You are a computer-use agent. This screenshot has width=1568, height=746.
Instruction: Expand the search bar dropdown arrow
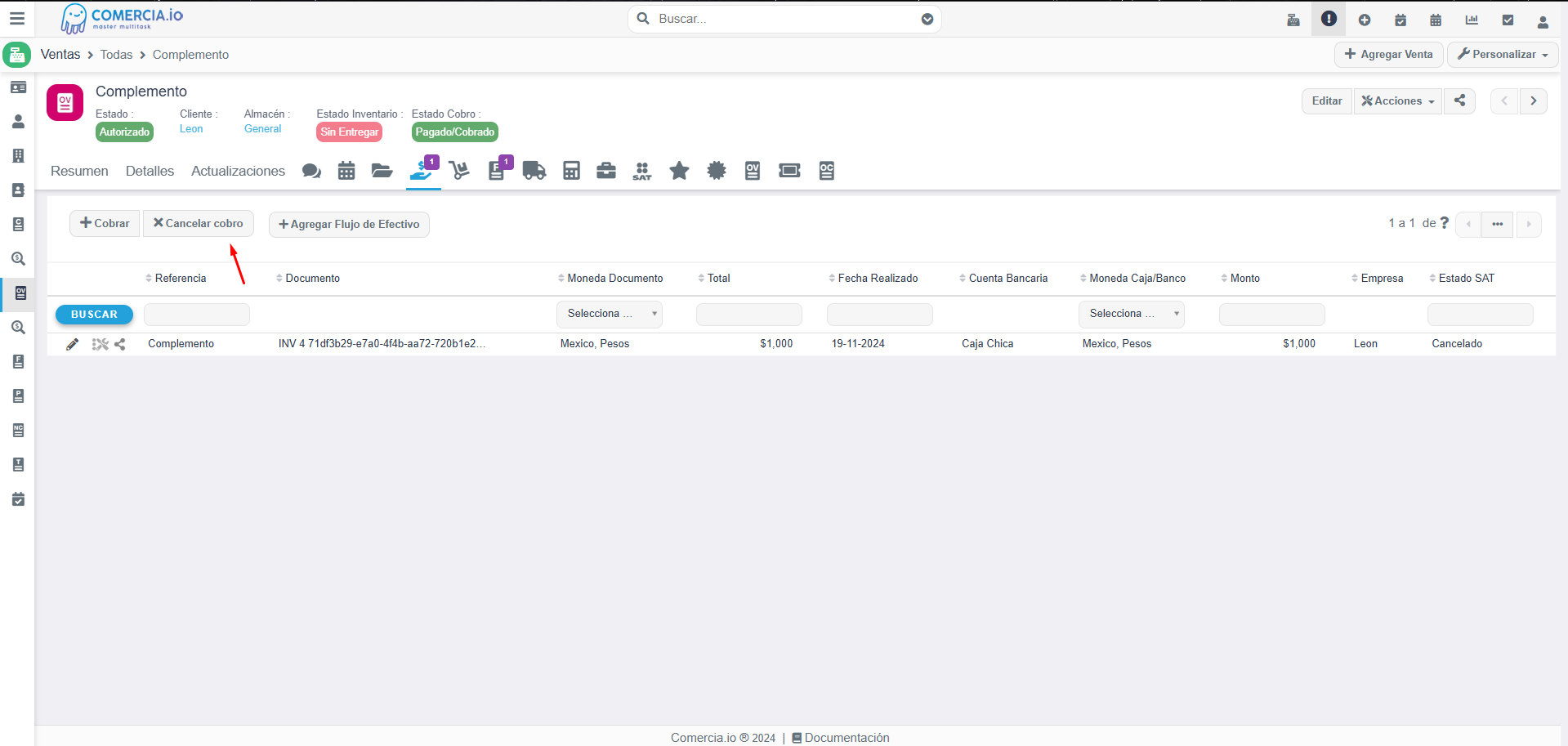point(927,19)
